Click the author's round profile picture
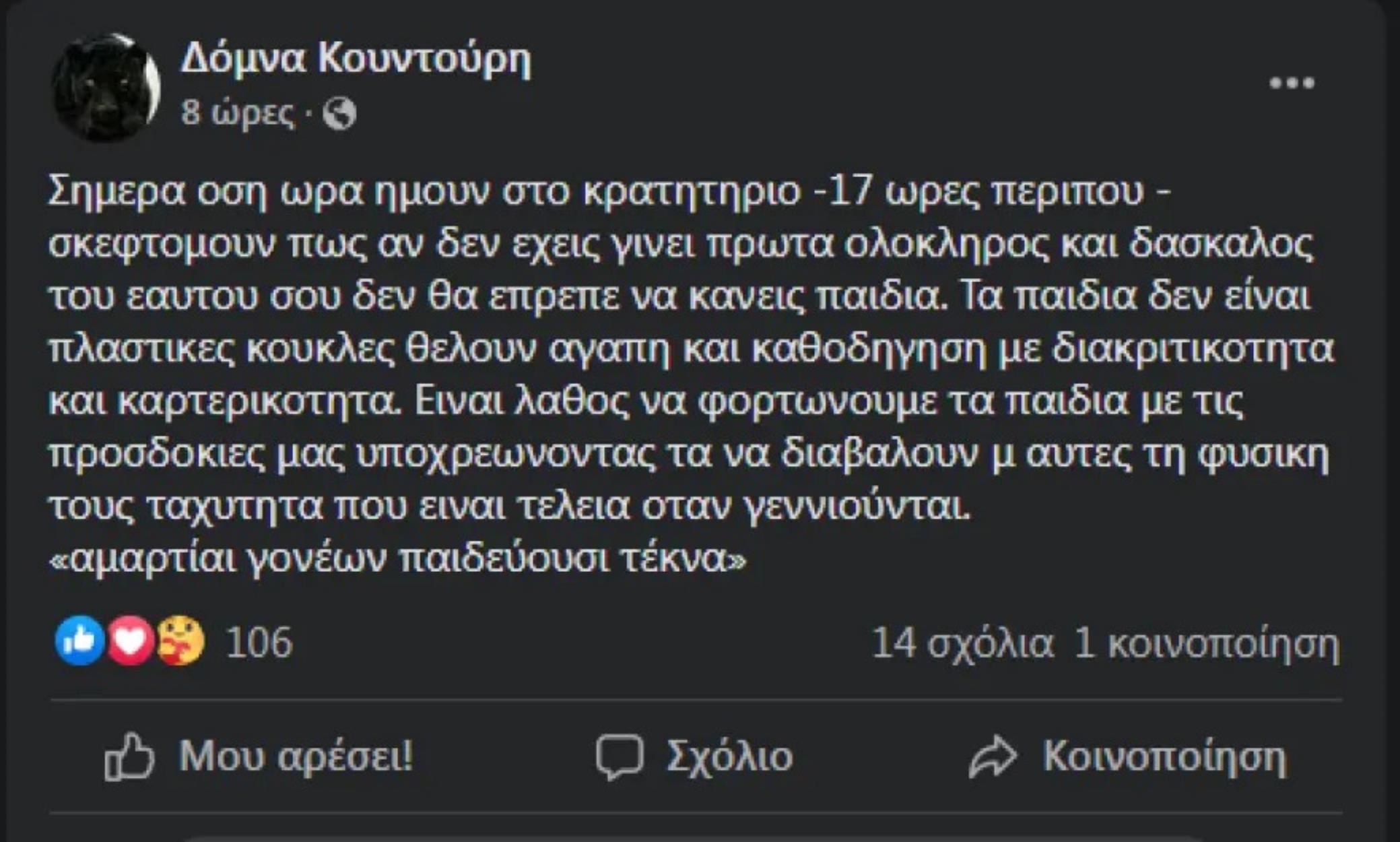The height and width of the screenshot is (842, 1400). (106, 87)
